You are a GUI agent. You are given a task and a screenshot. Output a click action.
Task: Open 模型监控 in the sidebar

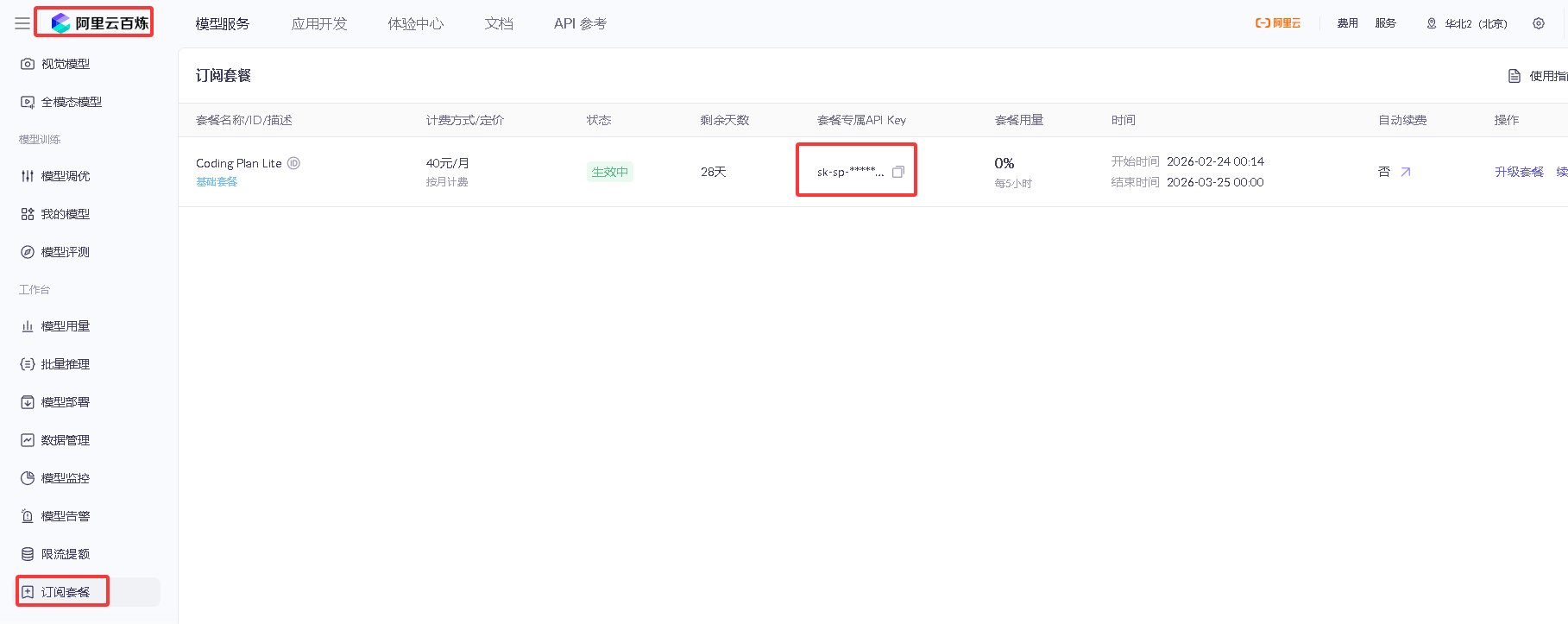point(66,478)
